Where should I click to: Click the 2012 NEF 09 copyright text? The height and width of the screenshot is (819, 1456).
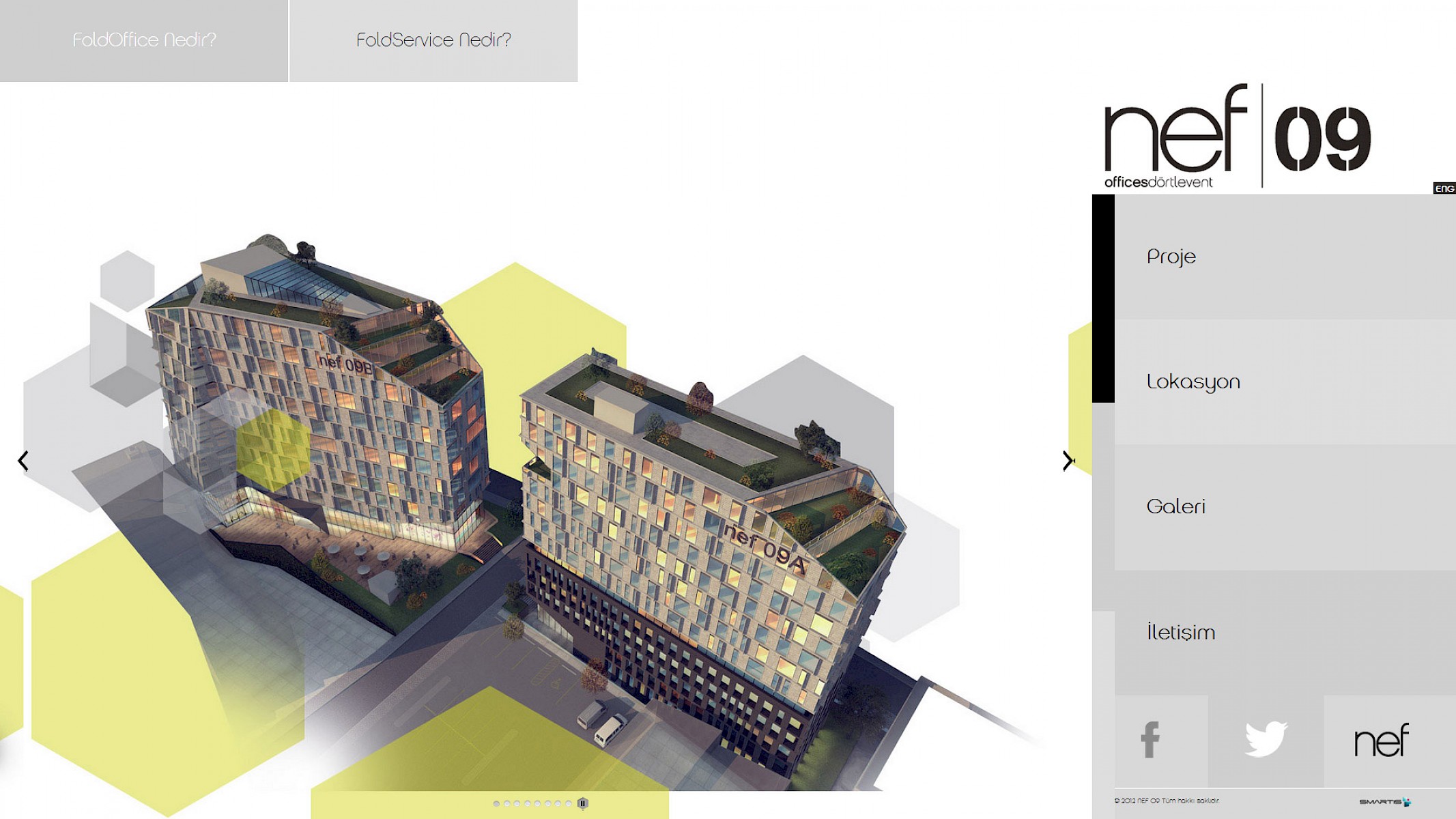[1167, 801]
